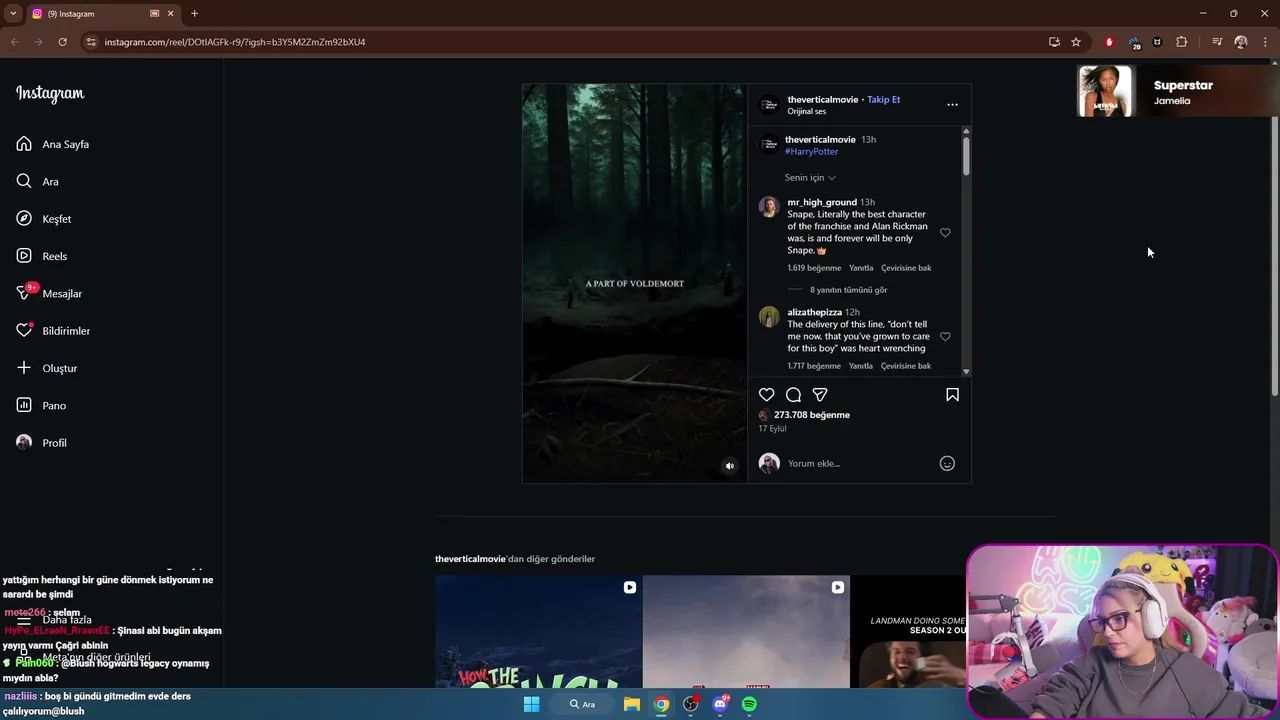Screen dimensions: 1280x720
Task: Open Ara search in Instagram sidebar
Action: 37,181
